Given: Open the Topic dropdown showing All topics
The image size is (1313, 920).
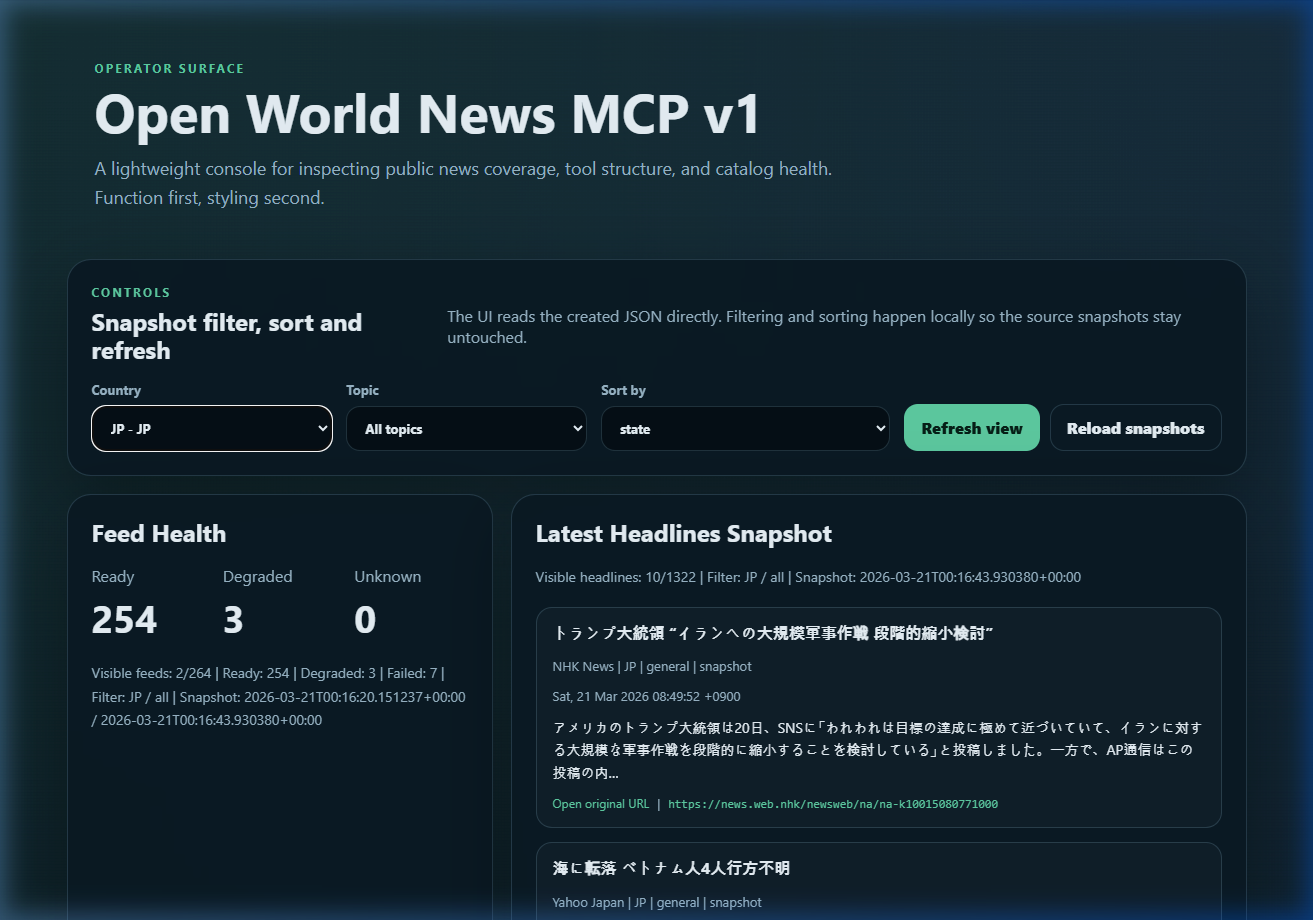Looking at the screenshot, I should 466,428.
